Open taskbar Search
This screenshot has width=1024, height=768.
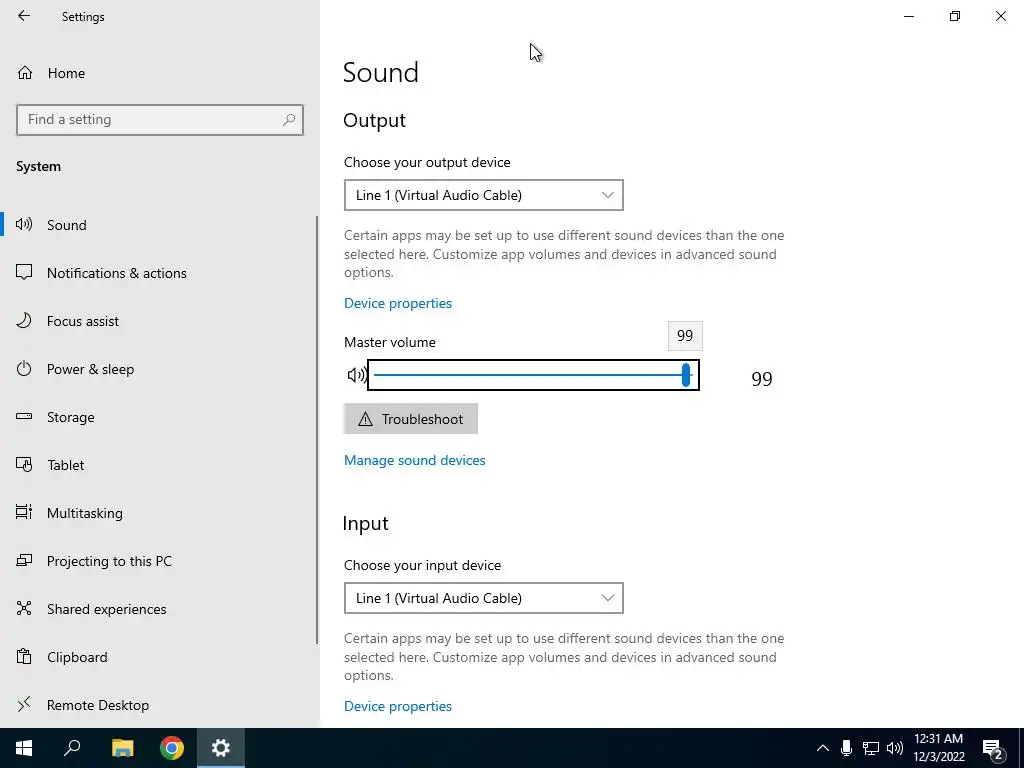click(x=72, y=748)
